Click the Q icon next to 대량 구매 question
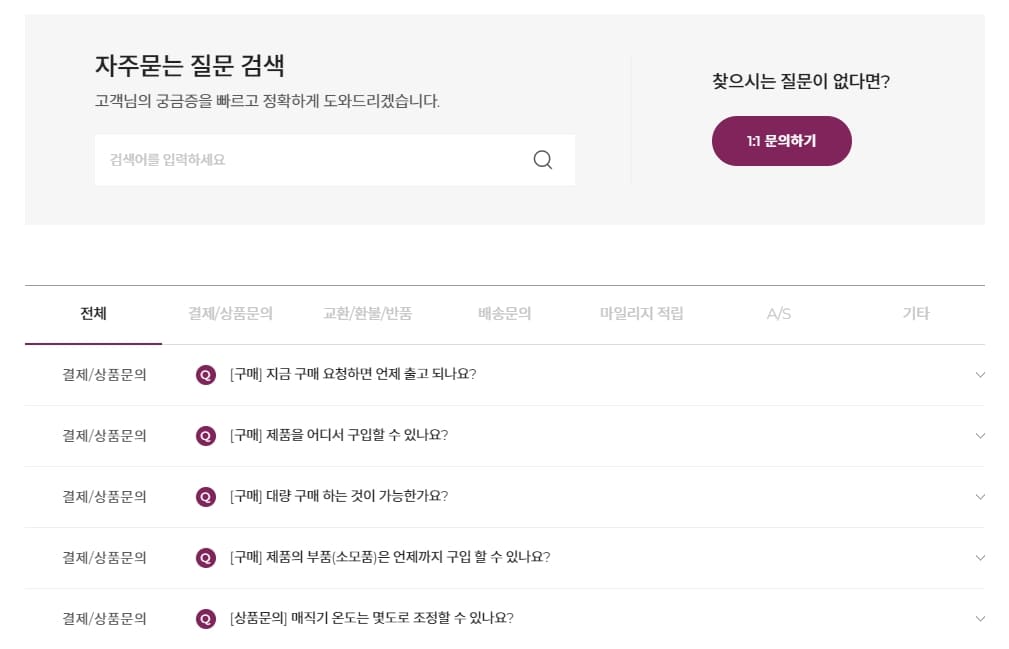 coord(205,497)
